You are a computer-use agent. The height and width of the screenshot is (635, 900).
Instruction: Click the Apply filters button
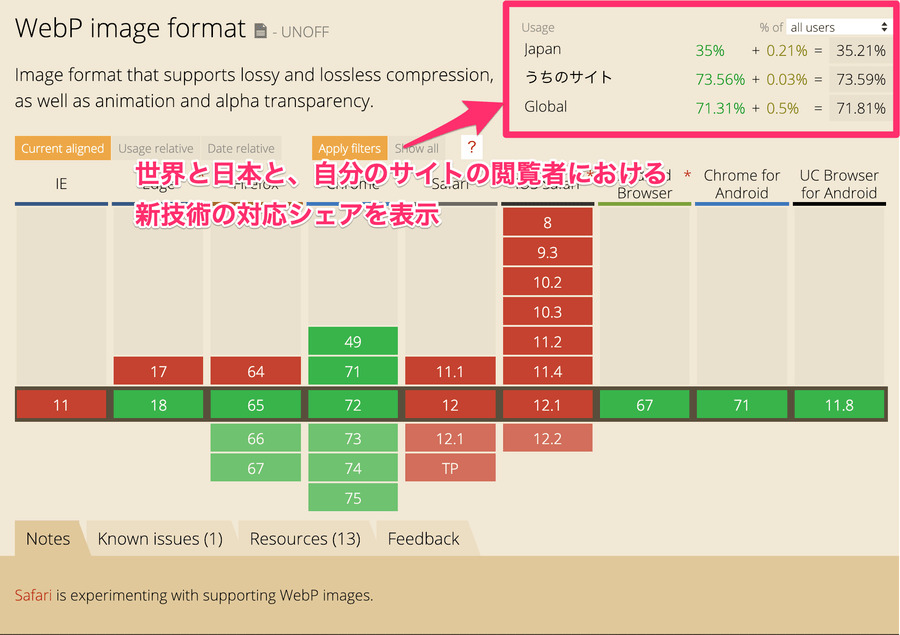click(x=350, y=148)
